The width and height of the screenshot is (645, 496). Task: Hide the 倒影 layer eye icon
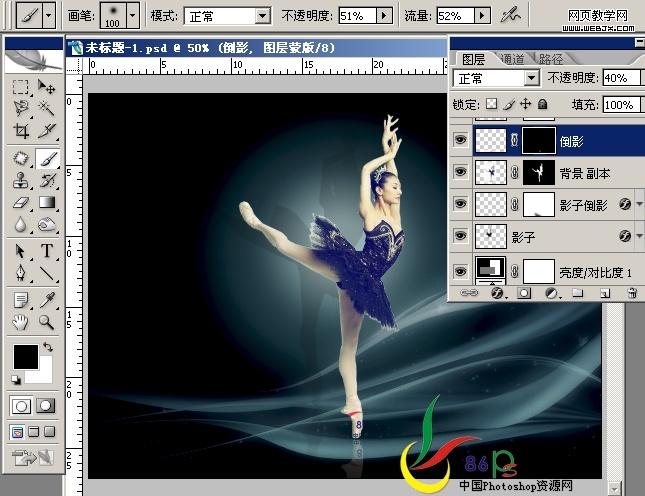coord(460,139)
